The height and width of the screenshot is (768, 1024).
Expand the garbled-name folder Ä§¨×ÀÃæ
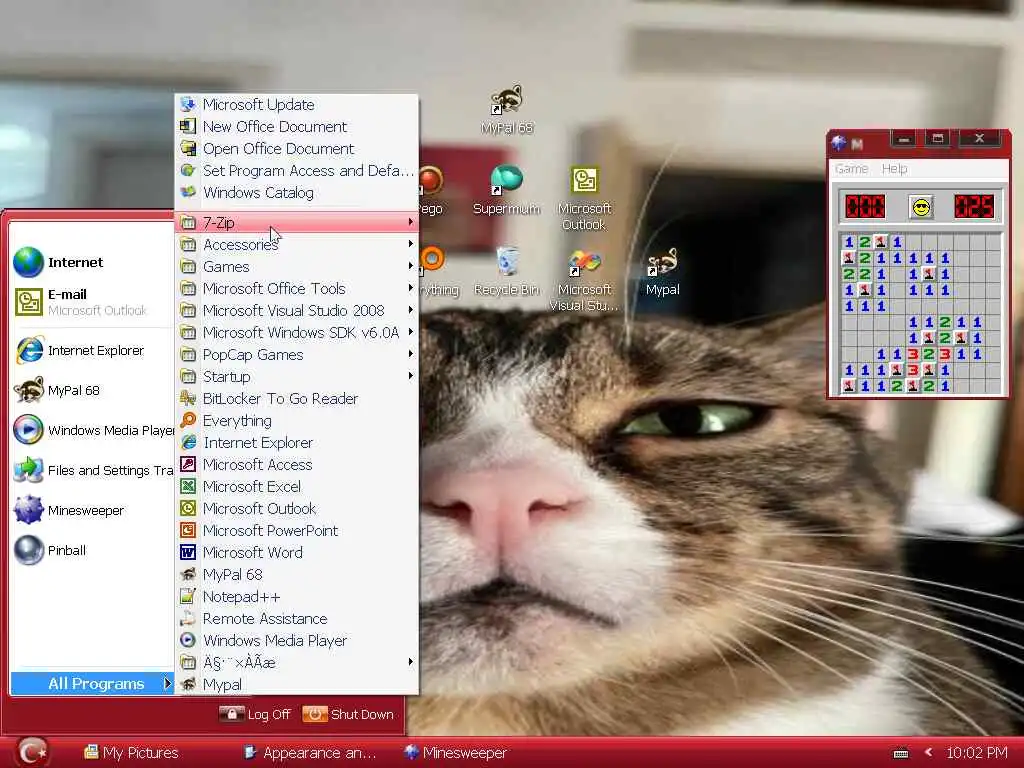point(296,662)
